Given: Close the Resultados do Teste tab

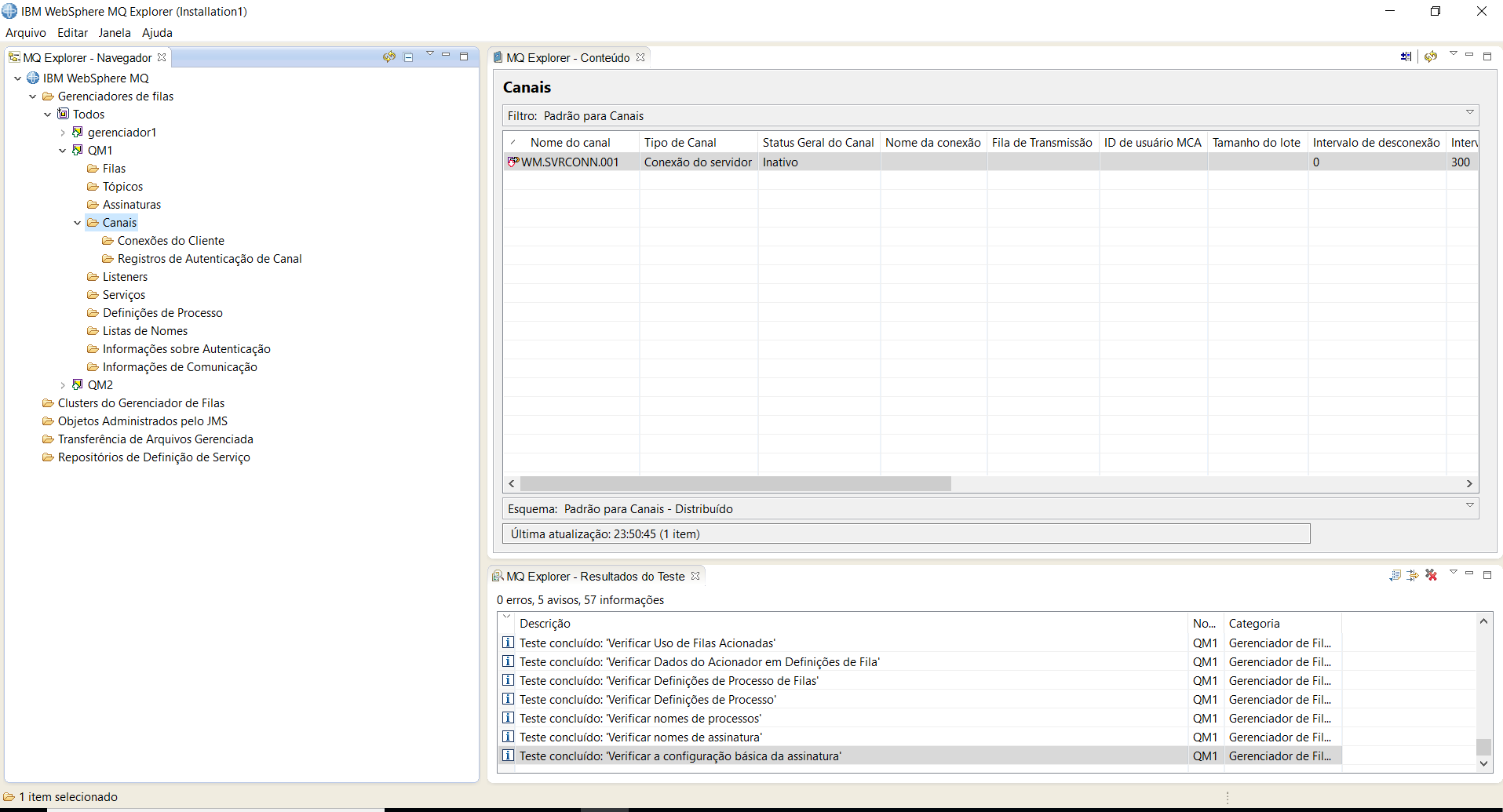Looking at the screenshot, I should pyautogui.click(x=695, y=576).
